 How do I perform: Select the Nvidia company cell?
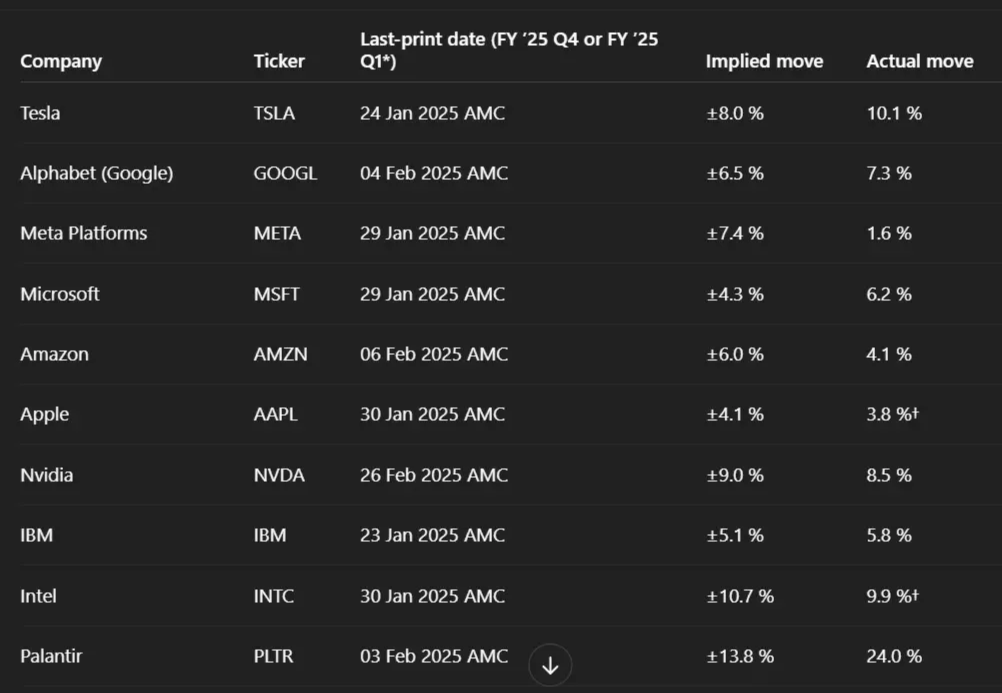pos(47,475)
